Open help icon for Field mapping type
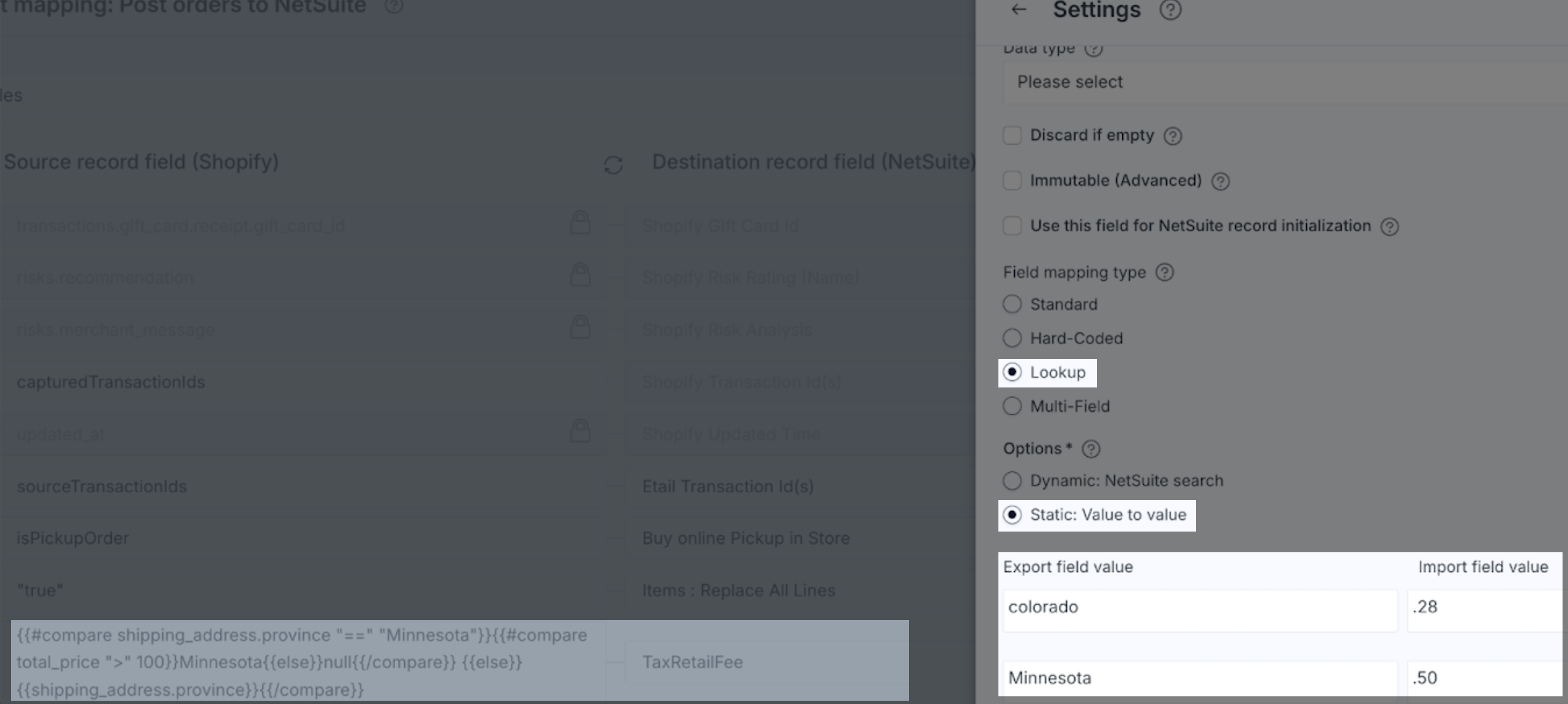The image size is (1568, 704). (x=1164, y=272)
